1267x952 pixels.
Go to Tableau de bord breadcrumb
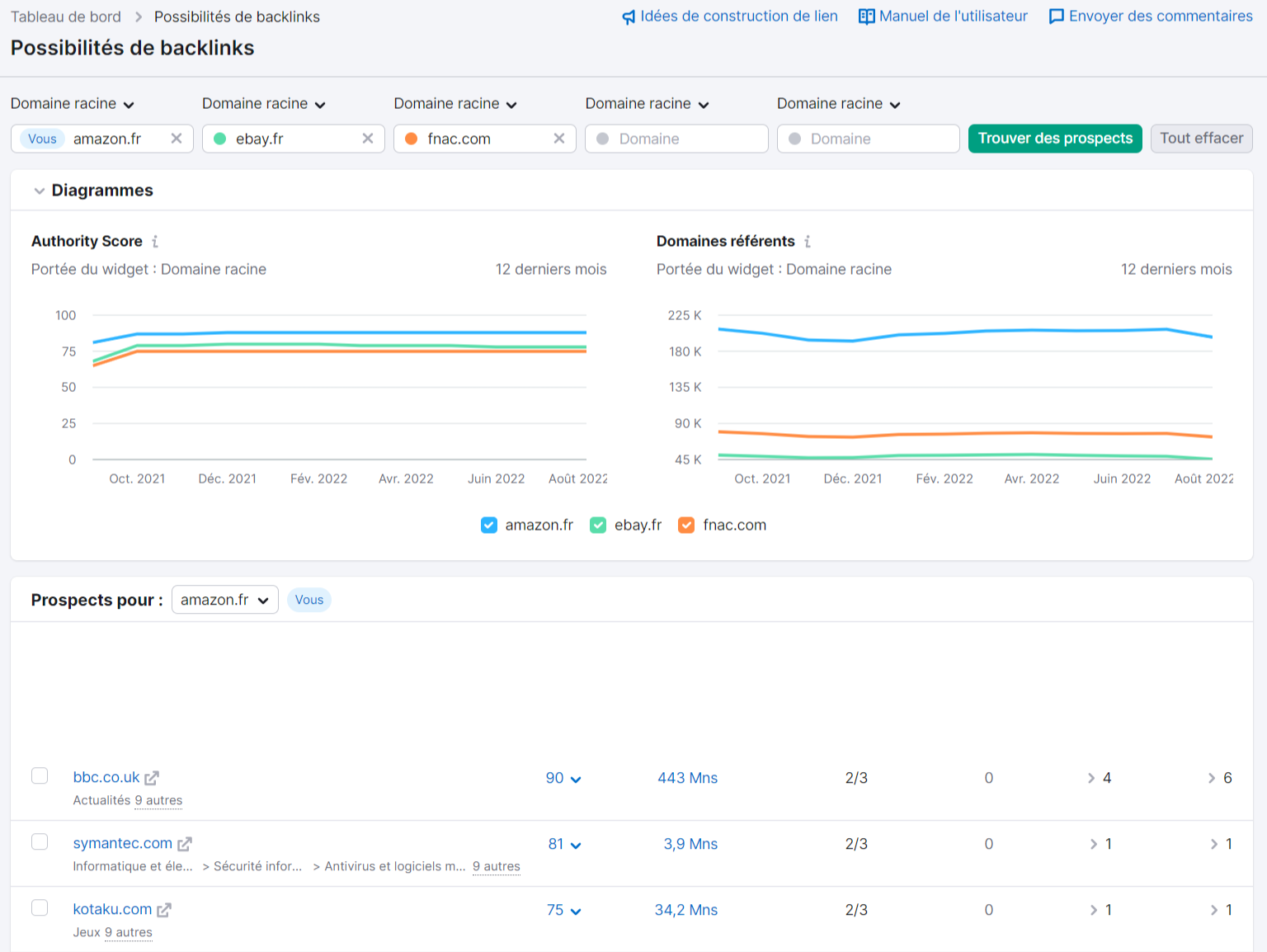(x=66, y=16)
